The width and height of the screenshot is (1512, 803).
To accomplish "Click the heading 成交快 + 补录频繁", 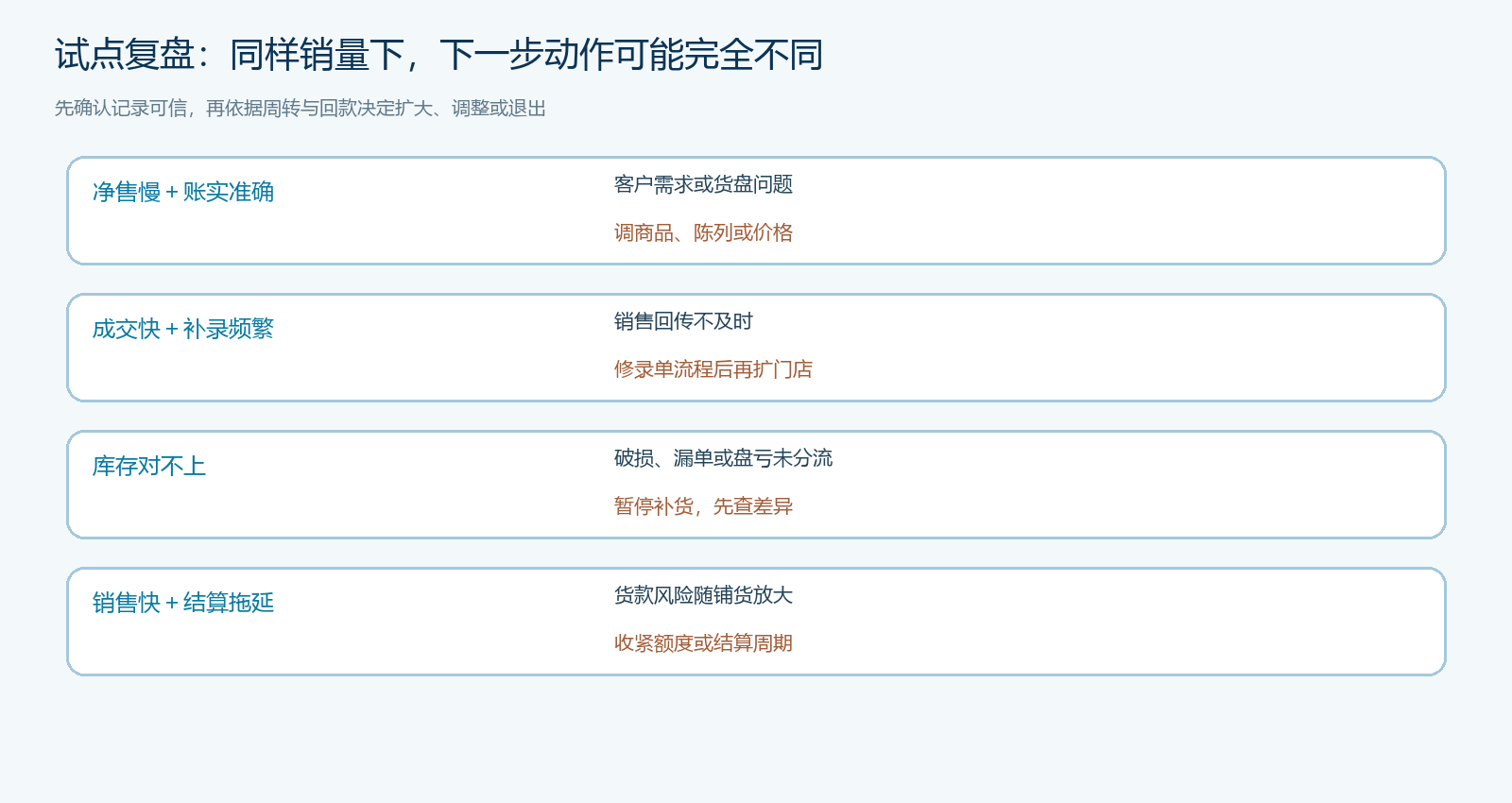I will pyautogui.click(x=183, y=329).
